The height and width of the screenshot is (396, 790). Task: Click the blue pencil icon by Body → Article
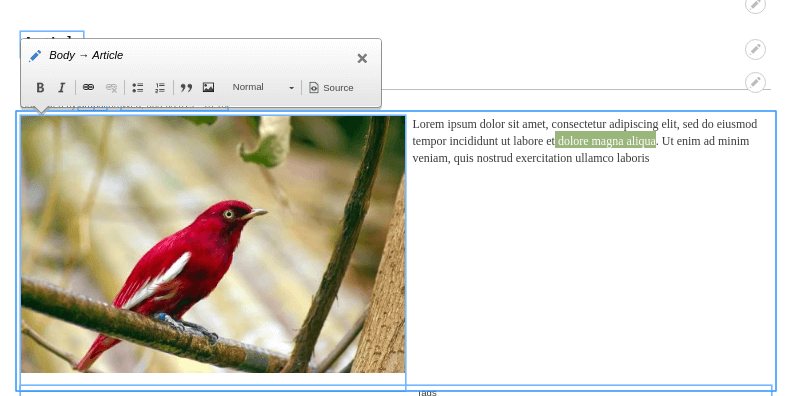tap(35, 56)
